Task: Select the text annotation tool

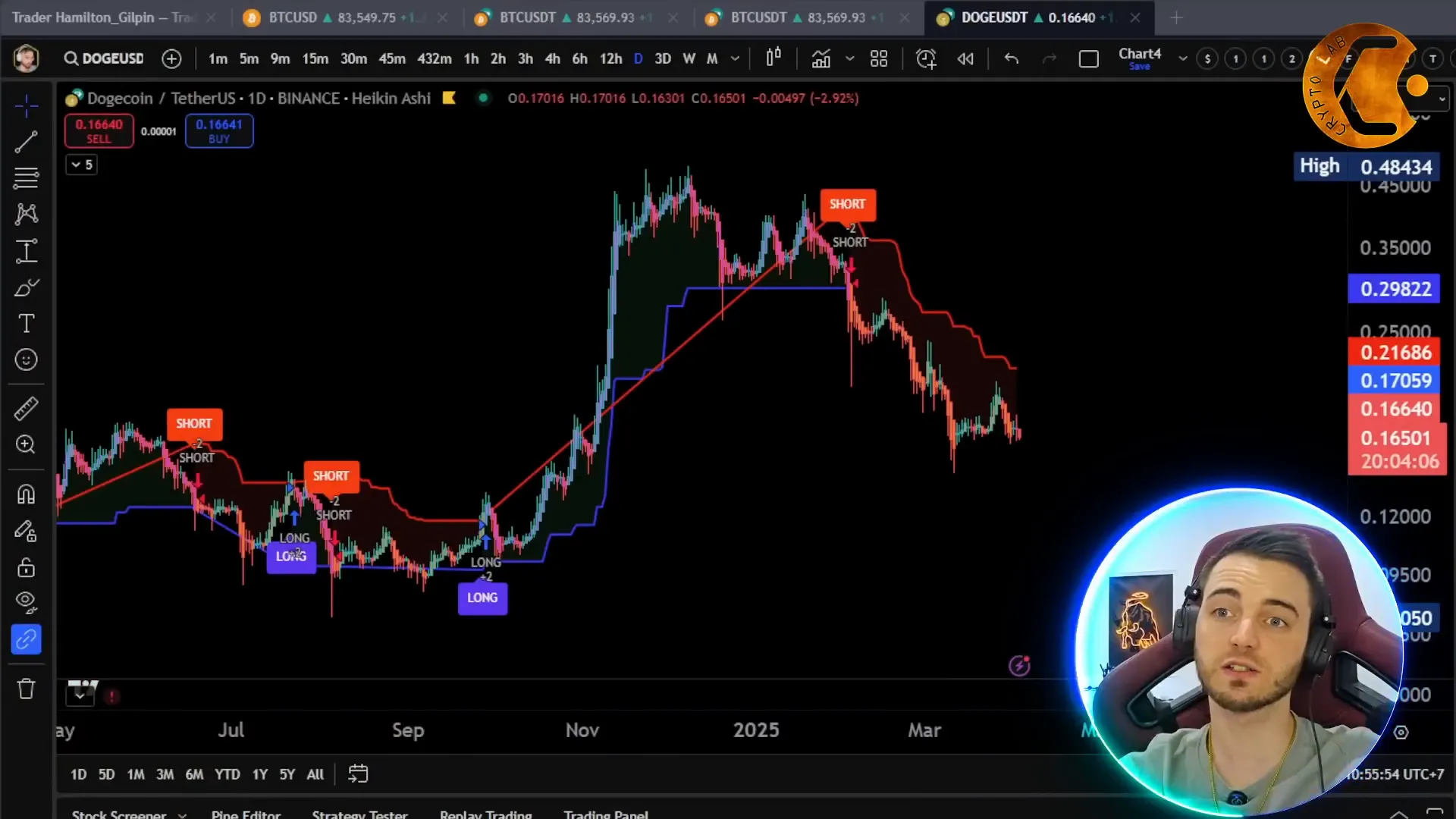Action: tap(26, 324)
